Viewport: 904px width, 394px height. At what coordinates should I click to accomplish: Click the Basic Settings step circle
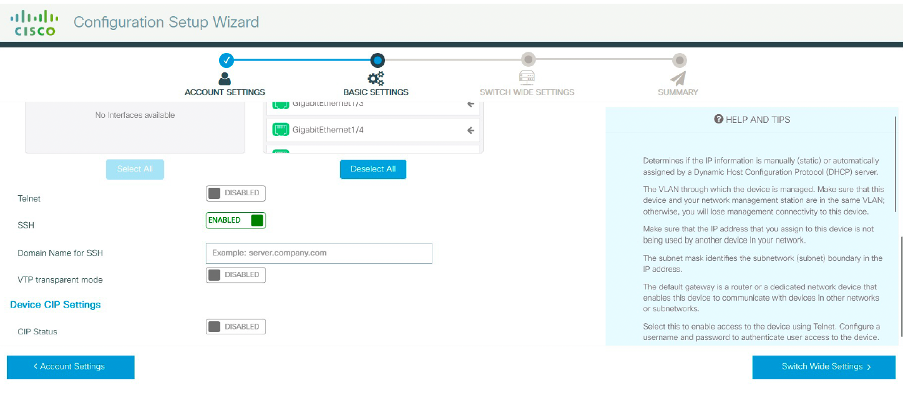pos(377,59)
